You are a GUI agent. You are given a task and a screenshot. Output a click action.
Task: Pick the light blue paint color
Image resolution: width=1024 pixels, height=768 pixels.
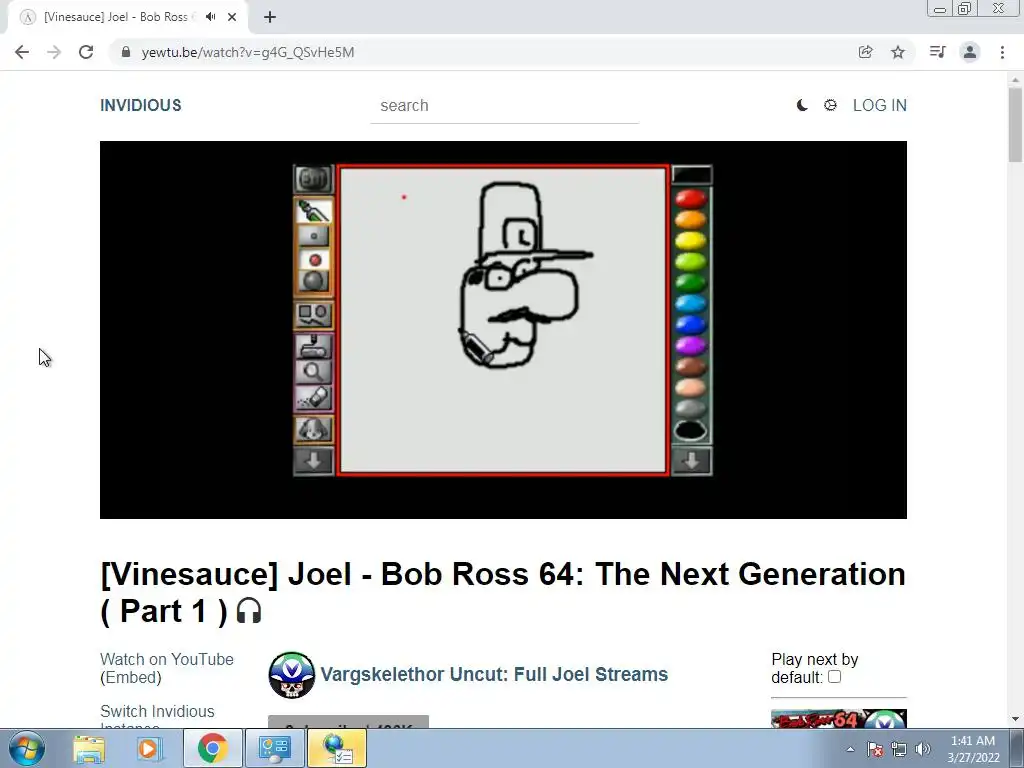point(690,303)
